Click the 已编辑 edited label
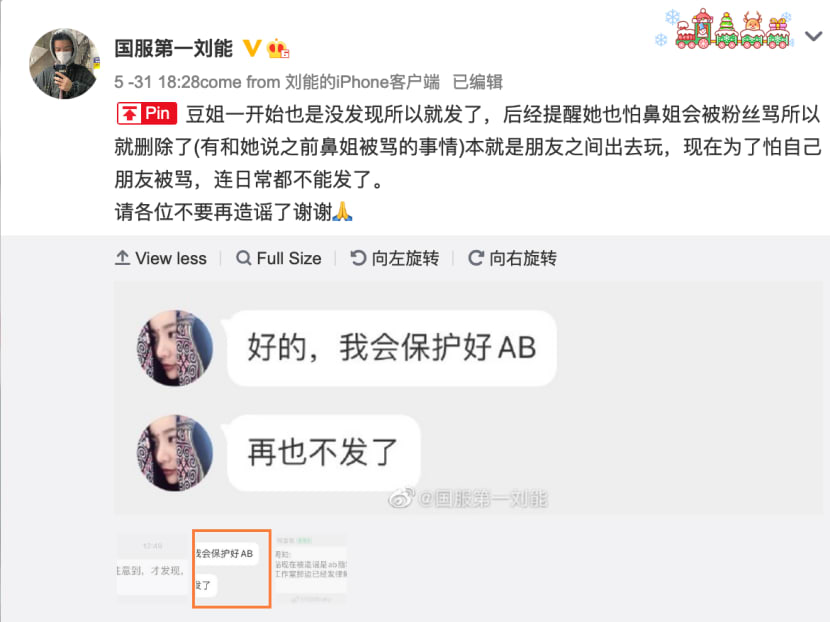830x622 pixels. click(x=478, y=82)
